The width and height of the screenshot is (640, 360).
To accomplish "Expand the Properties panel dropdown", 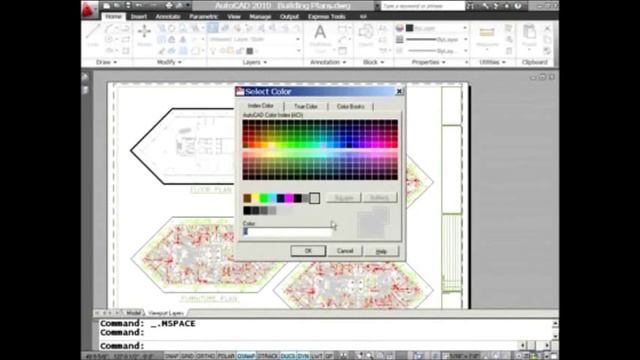I will 429,62.
